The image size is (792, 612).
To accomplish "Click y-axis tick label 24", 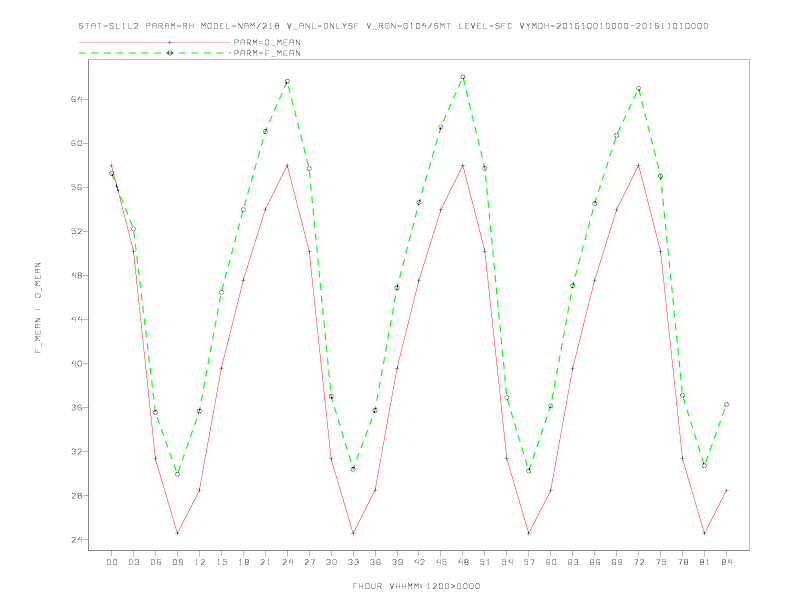I will coord(77,540).
